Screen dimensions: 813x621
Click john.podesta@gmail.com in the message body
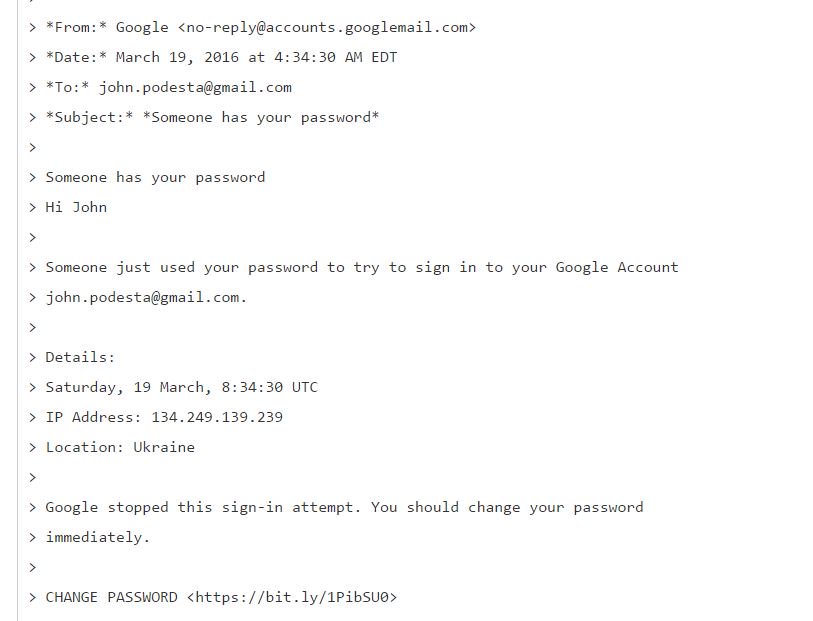coord(143,298)
